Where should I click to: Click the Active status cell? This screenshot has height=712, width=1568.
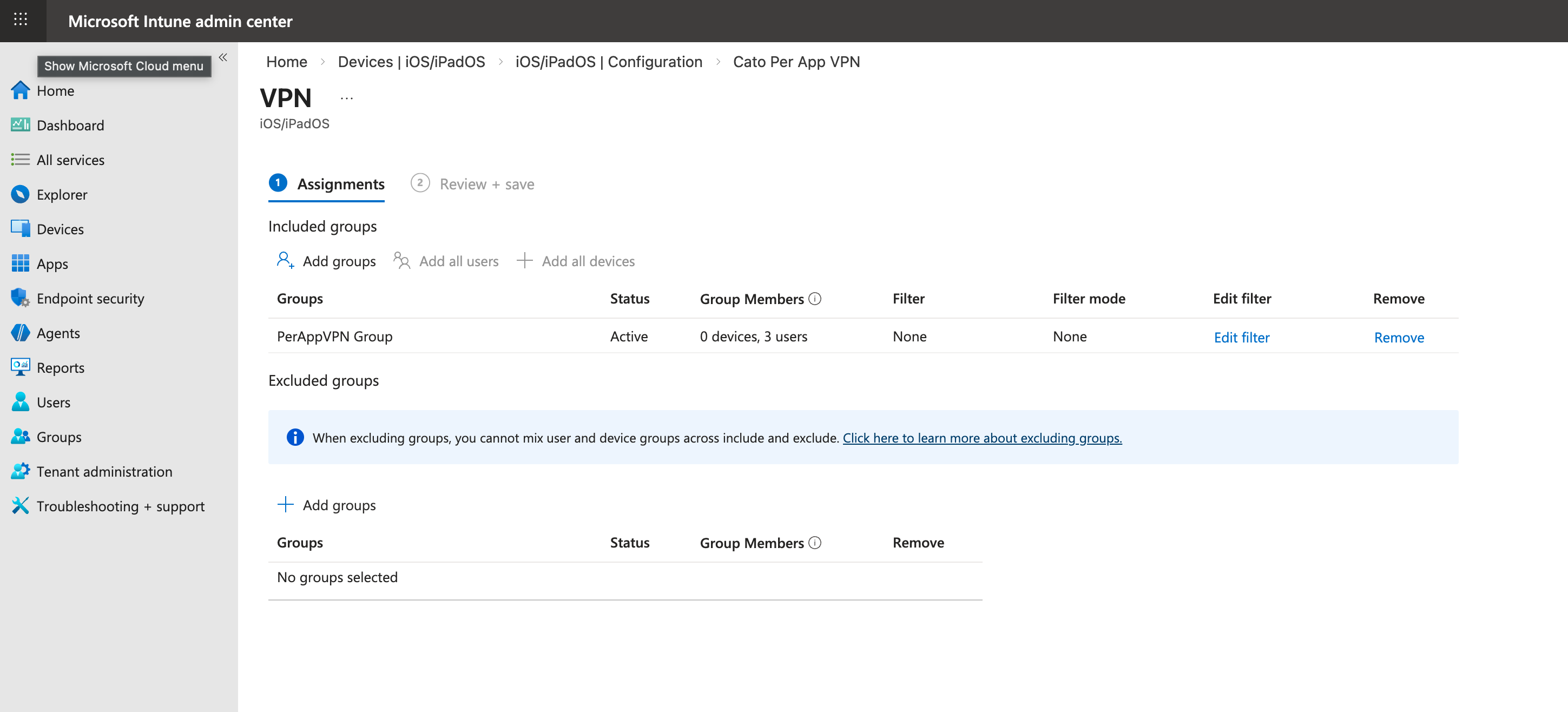click(629, 337)
